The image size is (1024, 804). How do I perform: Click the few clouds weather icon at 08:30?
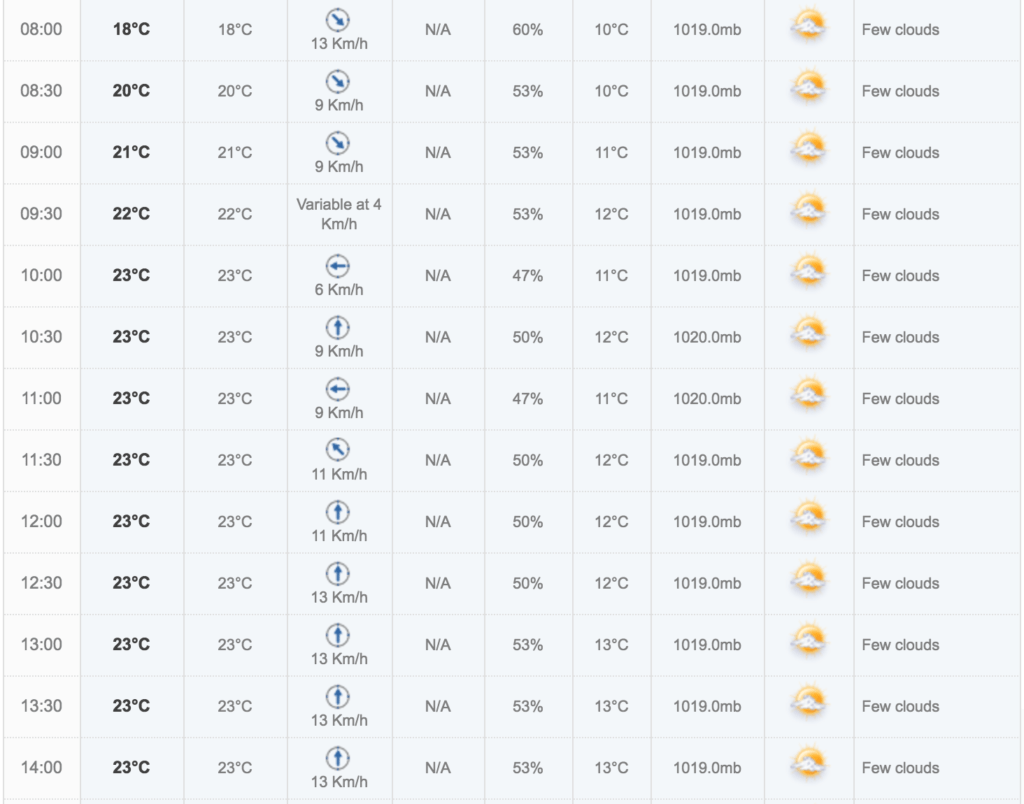pyautogui.click(x=808, y=88)
